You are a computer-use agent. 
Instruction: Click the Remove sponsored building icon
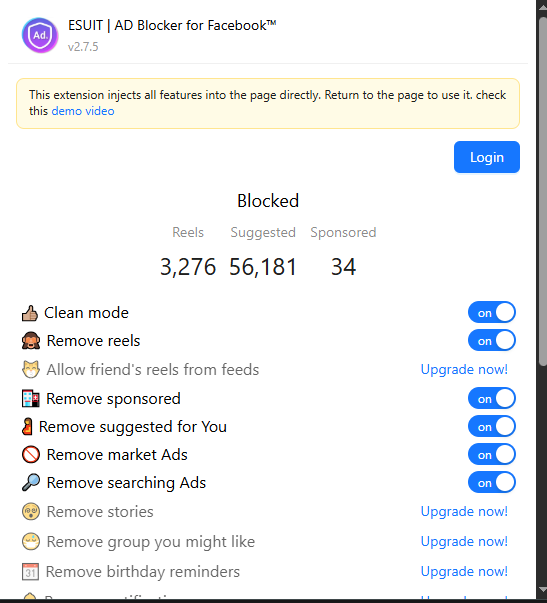pos(31,399)
